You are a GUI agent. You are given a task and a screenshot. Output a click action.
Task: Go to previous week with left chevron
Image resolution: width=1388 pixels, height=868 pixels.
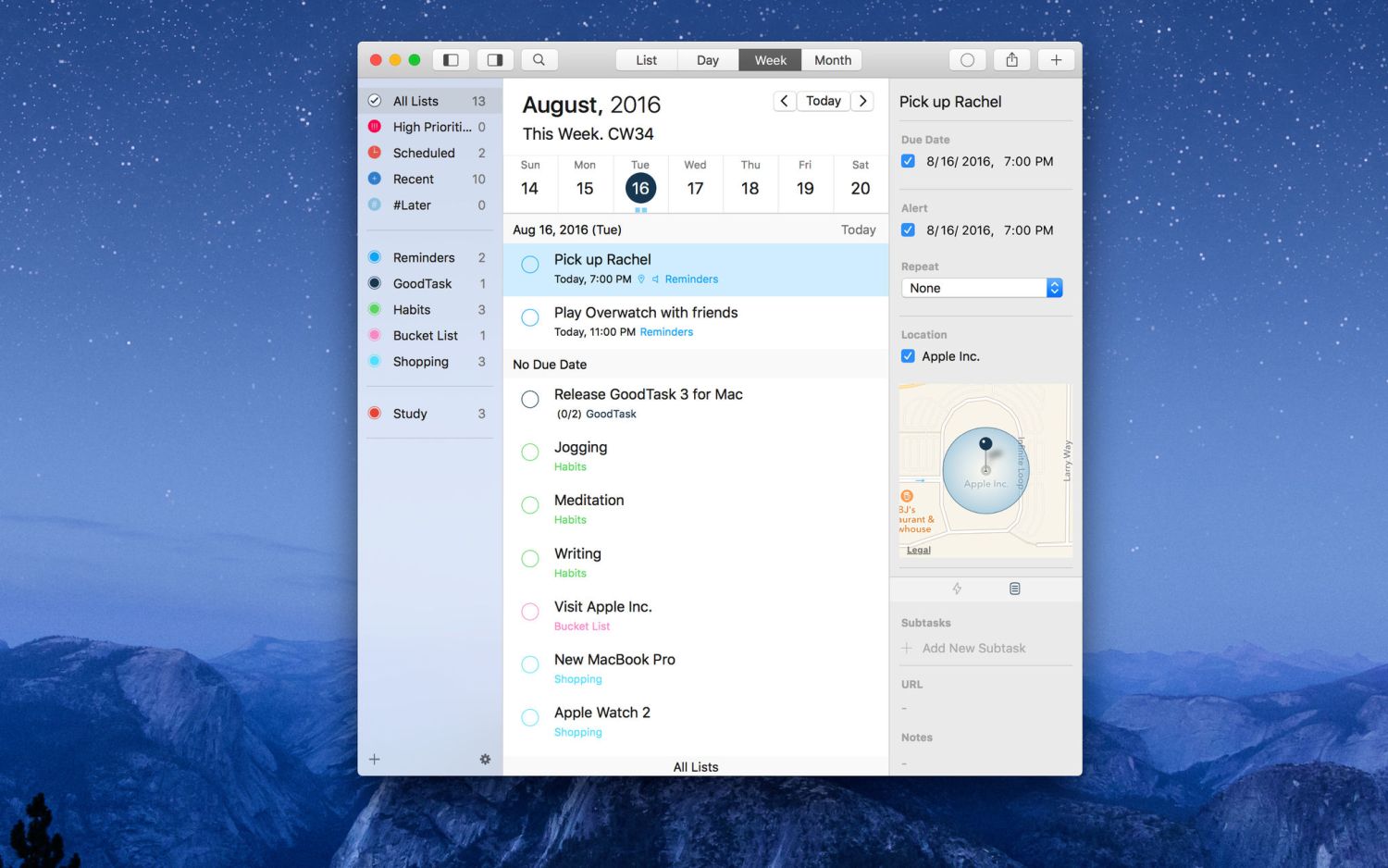(x=784, y=101)
